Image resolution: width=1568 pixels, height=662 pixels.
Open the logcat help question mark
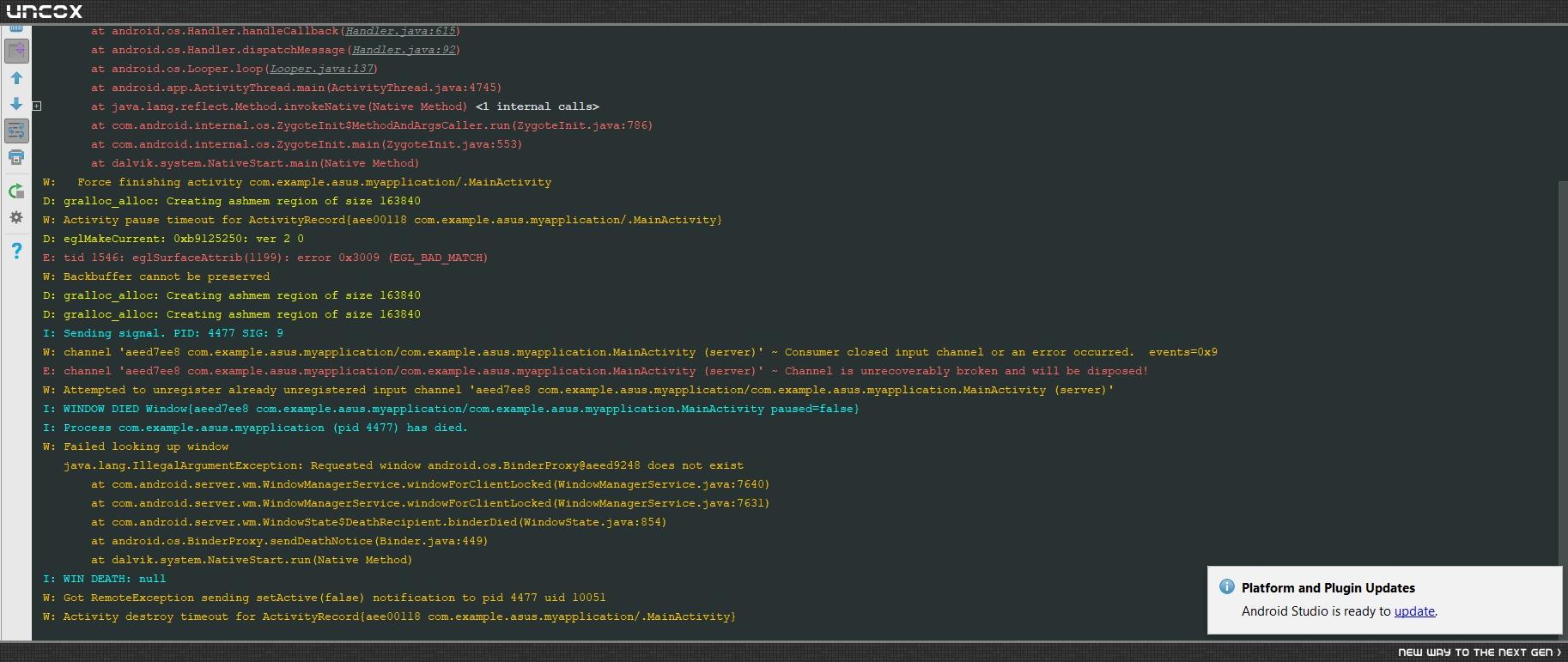[x=16, y=251]
